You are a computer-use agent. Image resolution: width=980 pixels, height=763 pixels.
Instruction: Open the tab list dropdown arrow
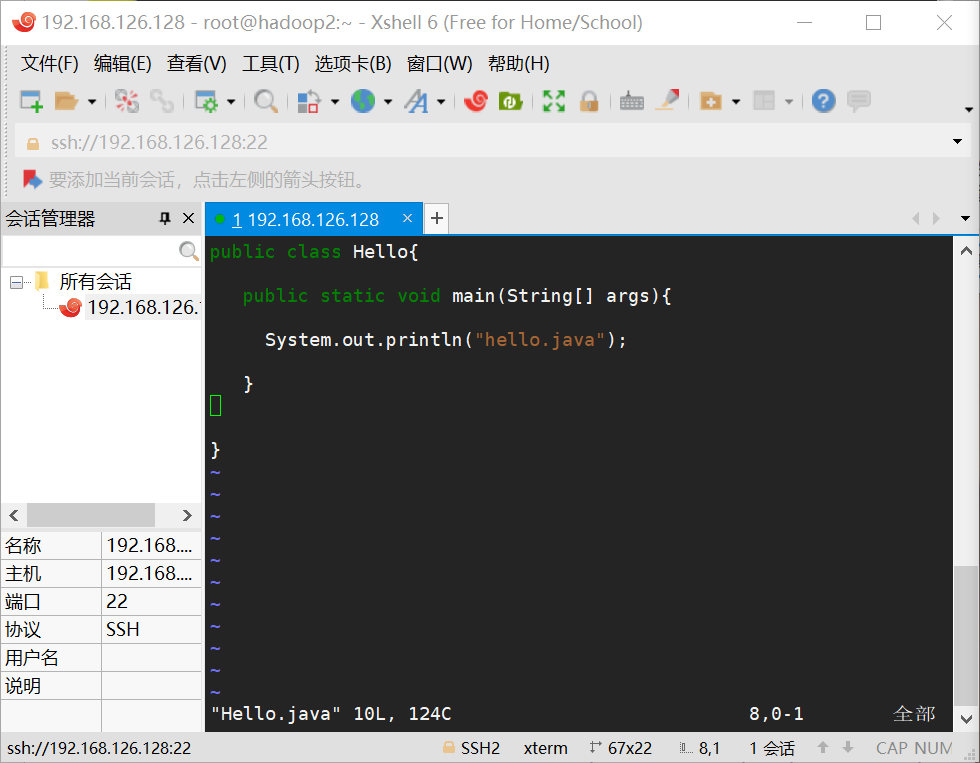(x=966, y=219)
